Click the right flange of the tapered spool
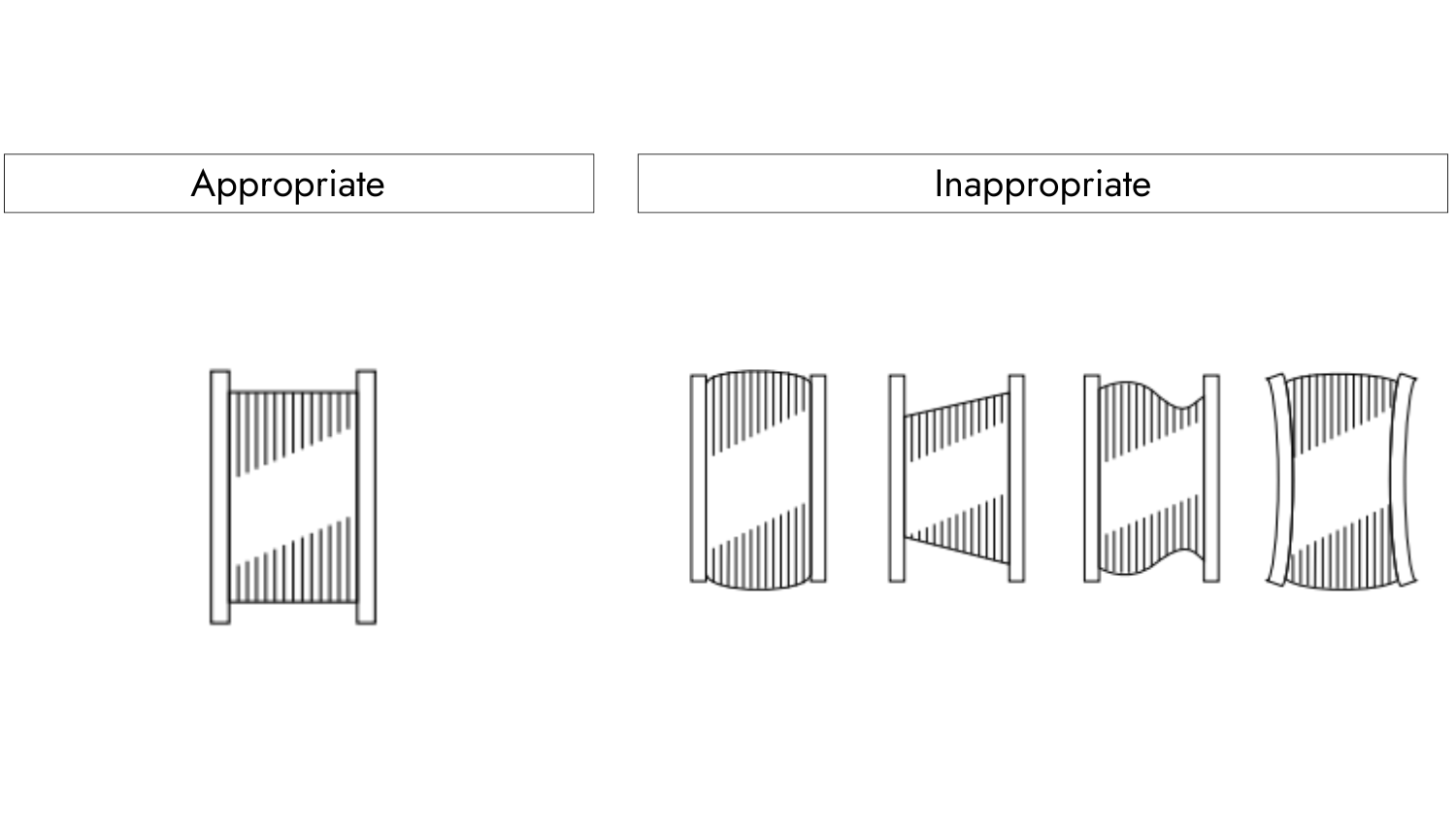1456x840 pixels. point(1016,478)
